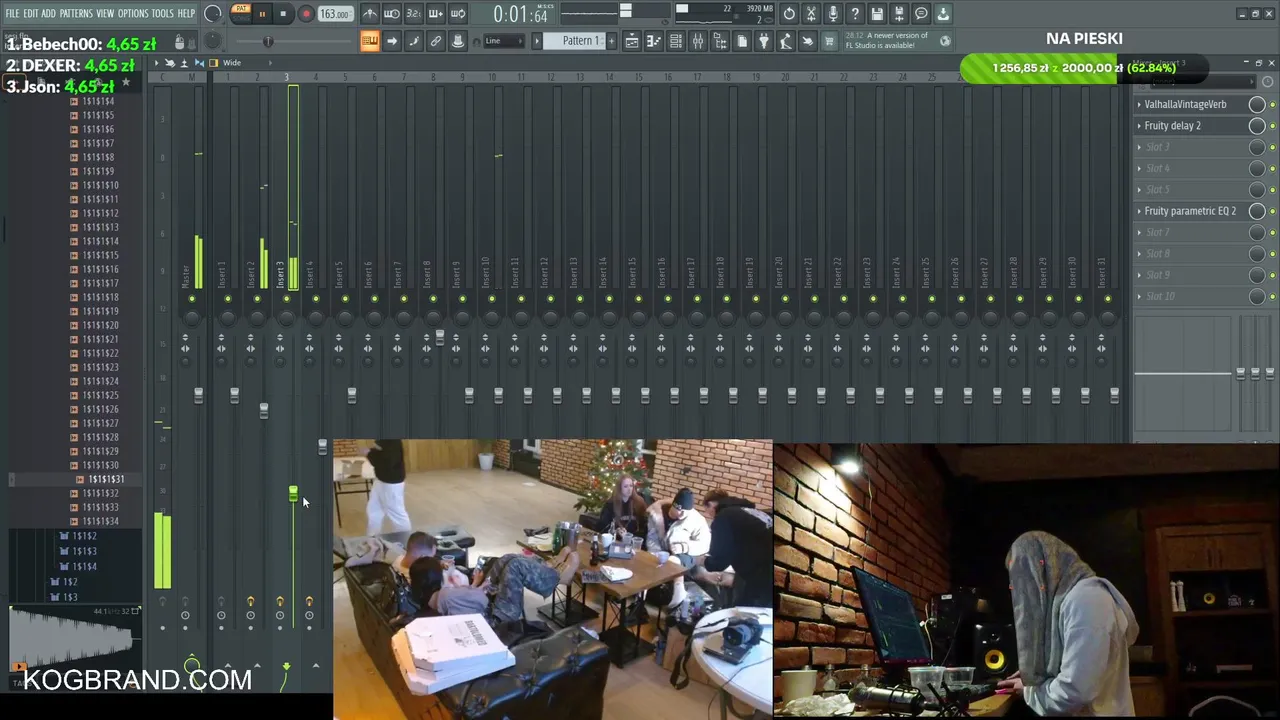Viewport: 1280px width, 720px height.
Task: Click the pause playback button
Action: click(x=262, y=14)
